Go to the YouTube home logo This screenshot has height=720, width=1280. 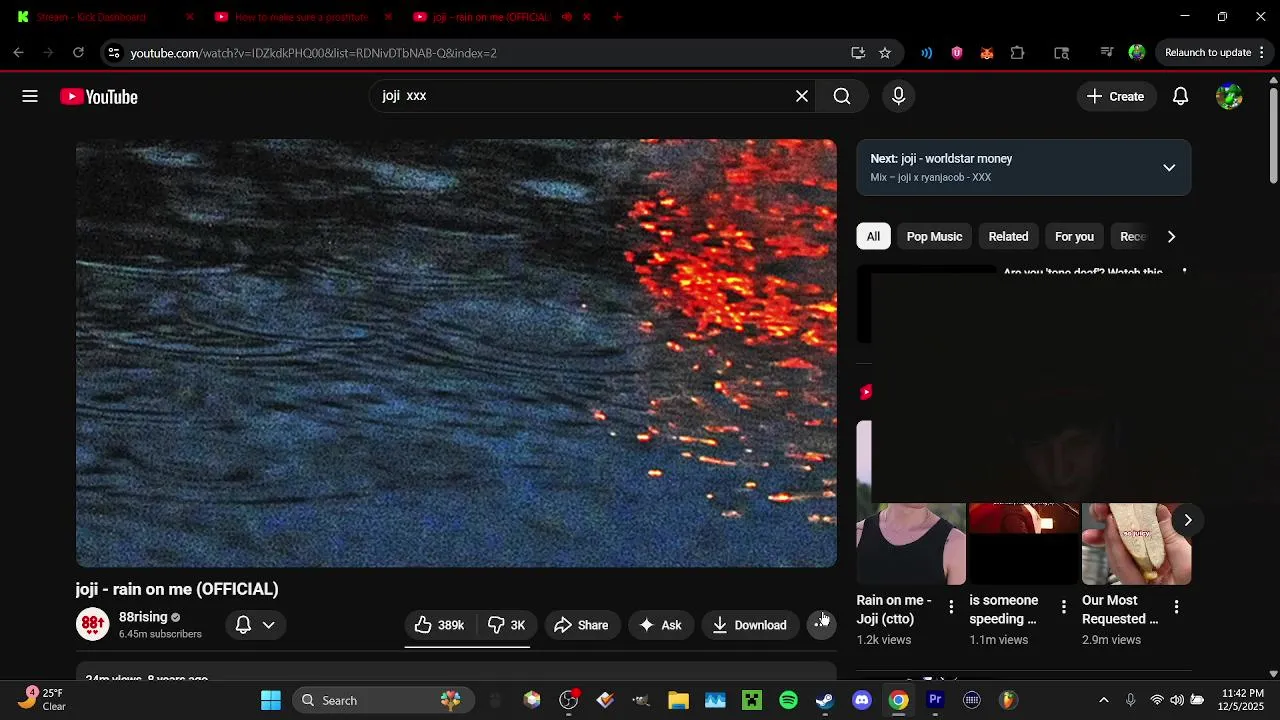click(x=99, y=97)
